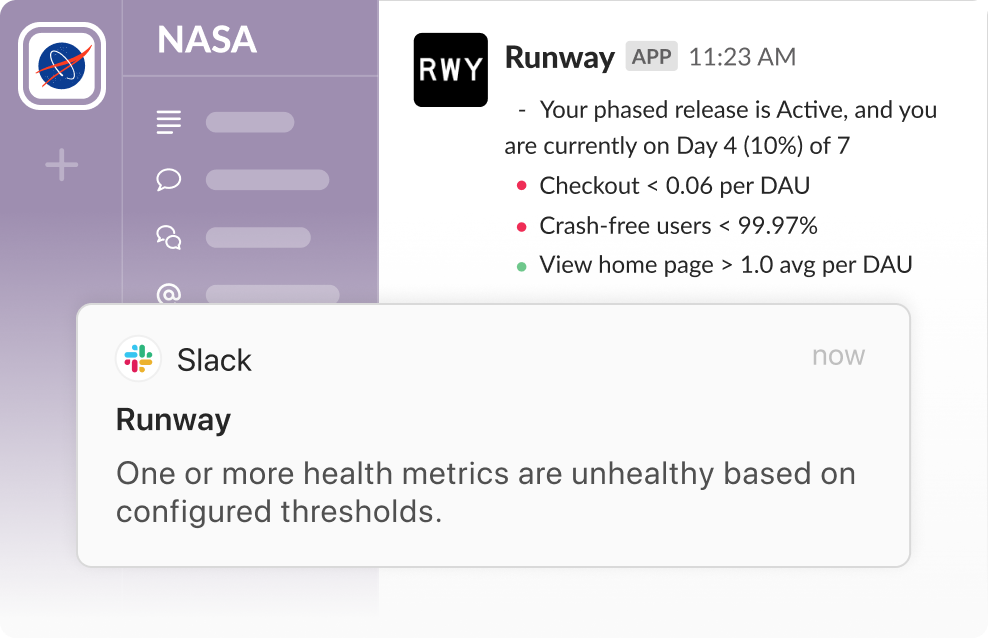Expand the second sidebar placeholder item
Screen dimensions: 988x638
(x=267, y=180)
